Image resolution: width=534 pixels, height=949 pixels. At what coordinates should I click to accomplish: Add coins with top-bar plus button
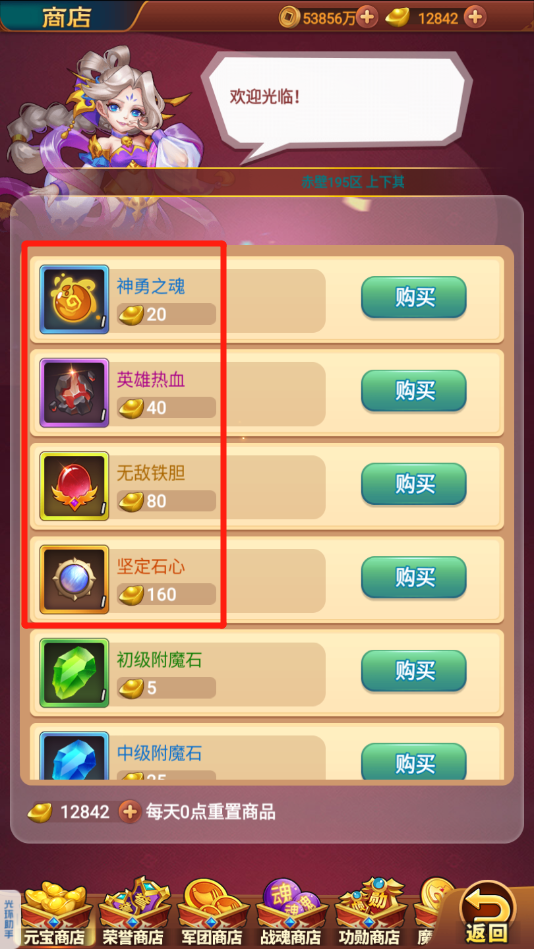point(367,17)
